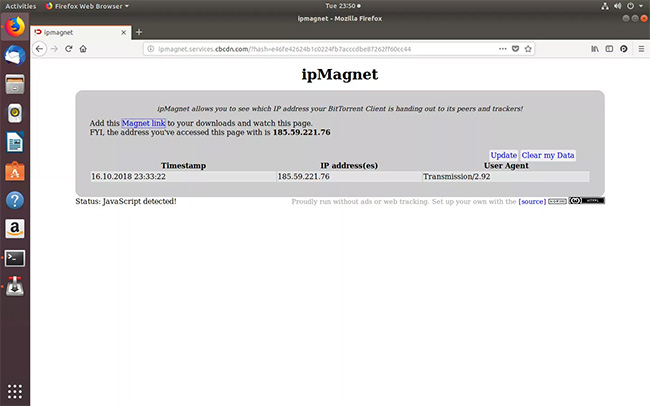Click the Timestamp column header
Image resolution: width=650 pixels, height=406 pixels.
click(183, 165)
